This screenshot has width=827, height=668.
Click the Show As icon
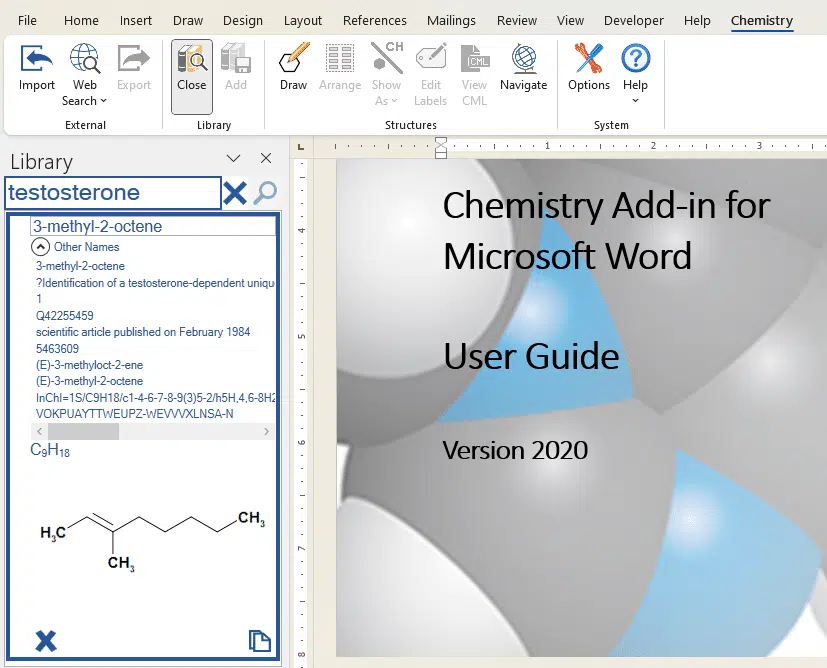pyautogui.click(x=387, y=57)
